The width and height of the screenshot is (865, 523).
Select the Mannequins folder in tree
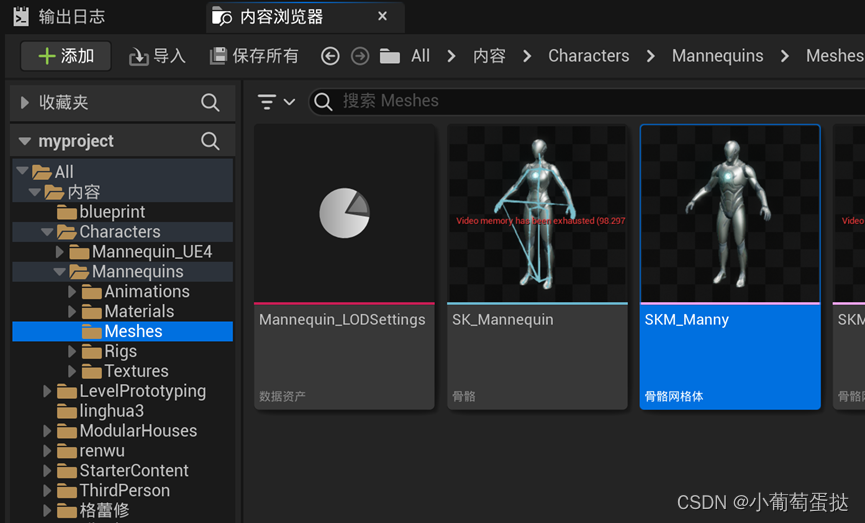[x=126, y=271]
